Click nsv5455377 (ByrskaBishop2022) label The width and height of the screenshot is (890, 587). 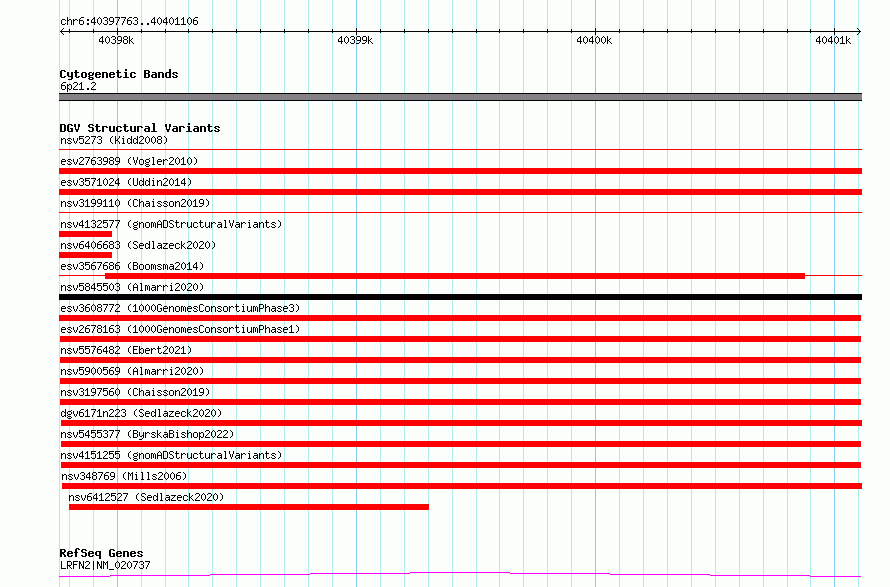tap(147, 434)
